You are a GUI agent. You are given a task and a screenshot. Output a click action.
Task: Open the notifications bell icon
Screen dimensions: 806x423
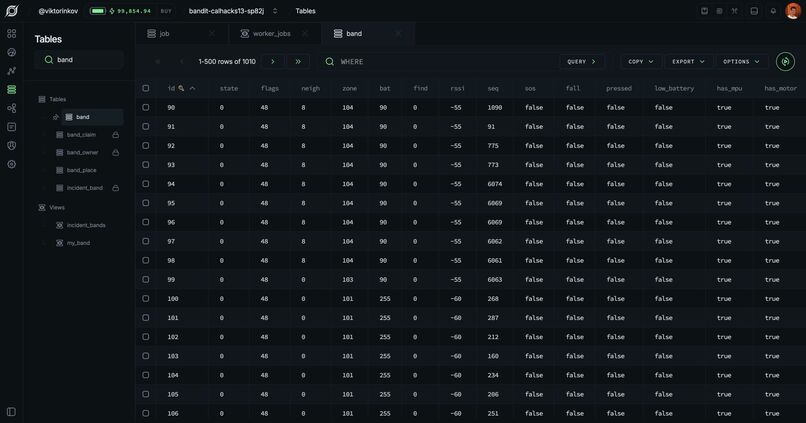point(773,11)
